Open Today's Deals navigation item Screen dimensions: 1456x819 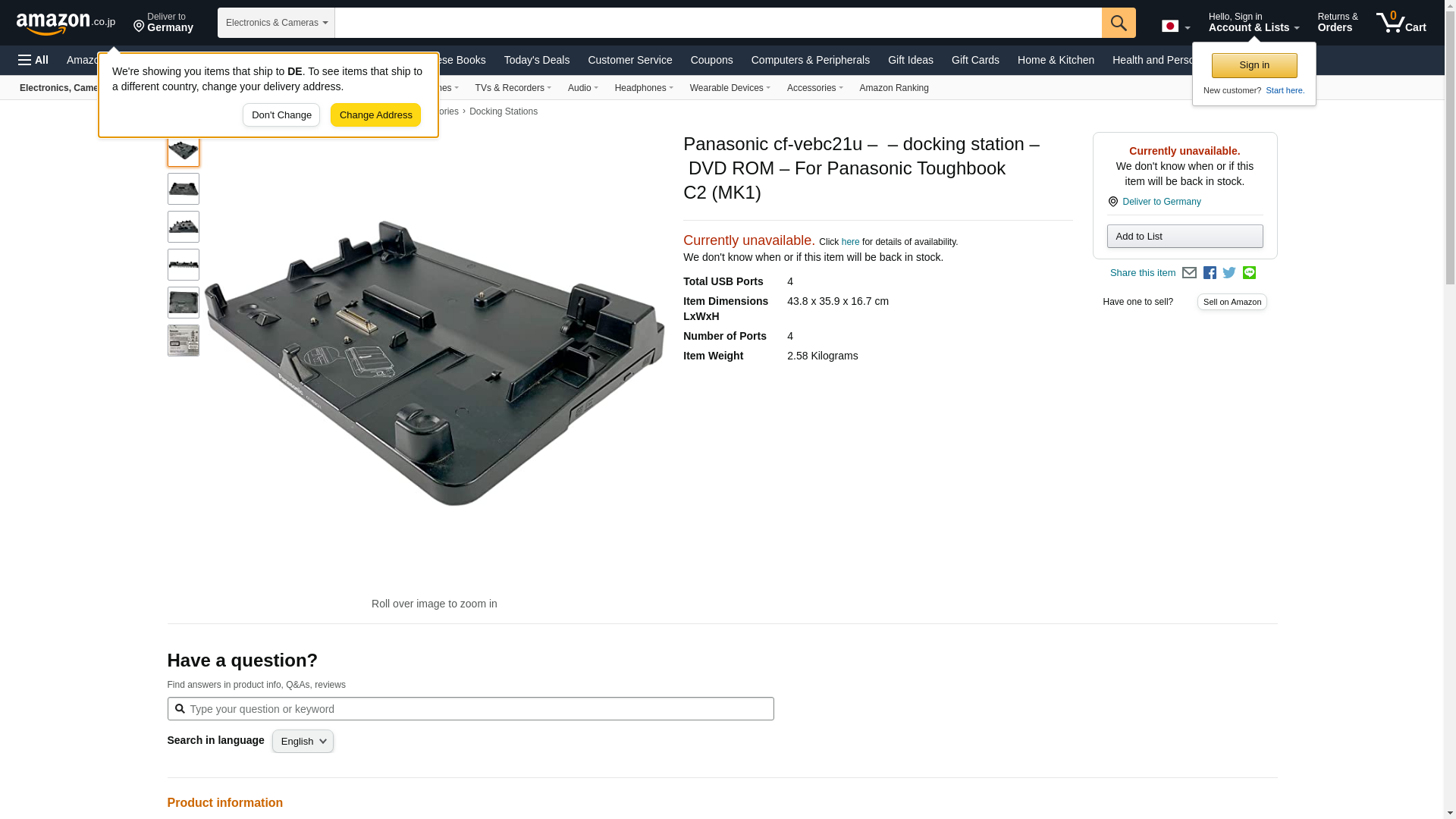pyautogui.click(x=536, y=60)
